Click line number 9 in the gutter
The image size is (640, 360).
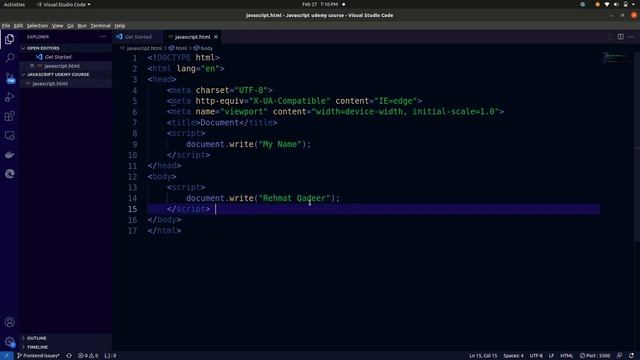pyautogui.click(x=135, y=144)
